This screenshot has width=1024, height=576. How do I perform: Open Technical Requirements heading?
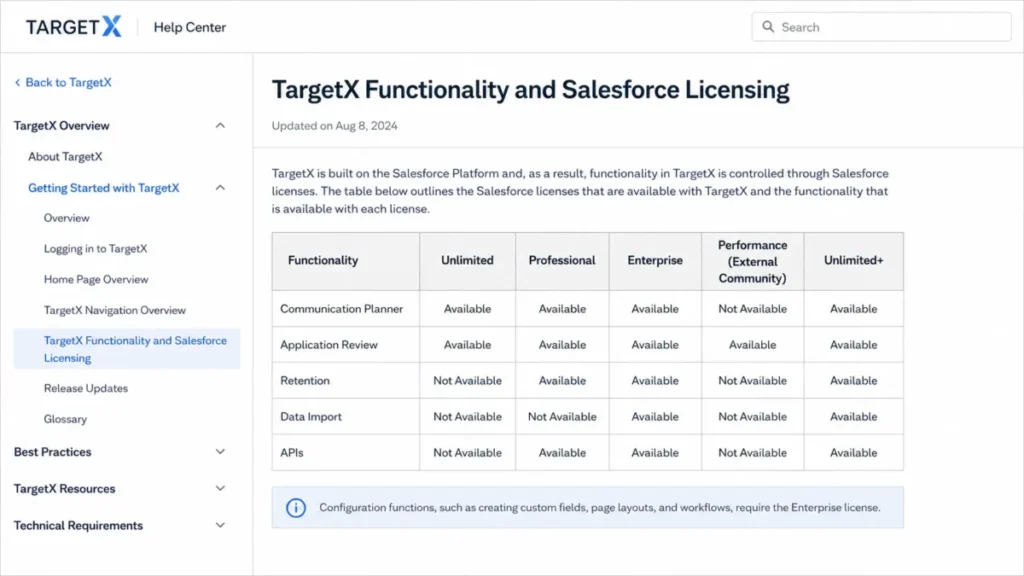click(x=78, y=525)
